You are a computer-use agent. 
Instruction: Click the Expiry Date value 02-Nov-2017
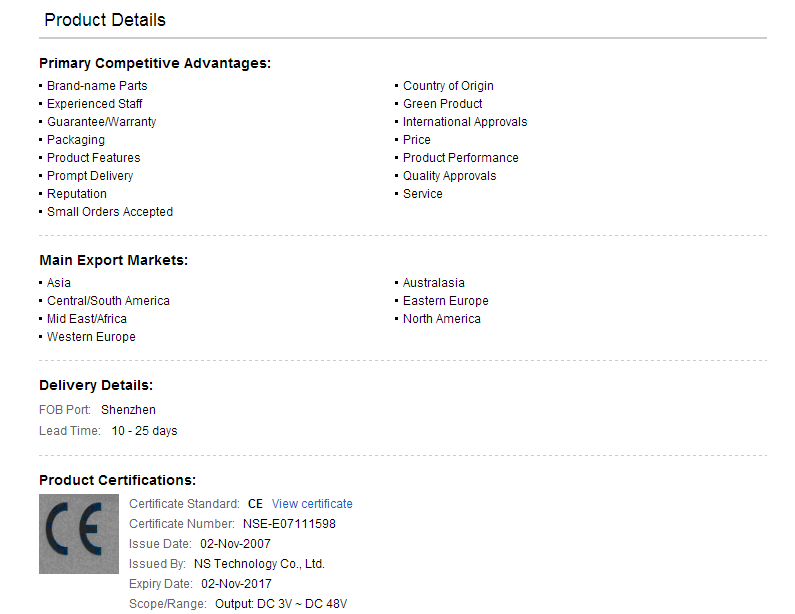pyautogui.click(x=236, y=584)
